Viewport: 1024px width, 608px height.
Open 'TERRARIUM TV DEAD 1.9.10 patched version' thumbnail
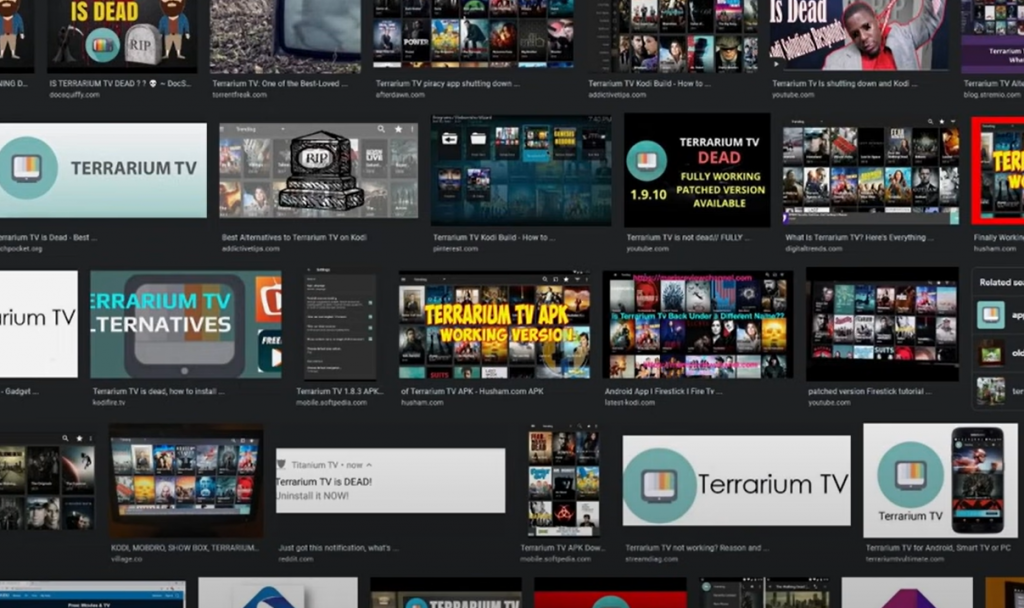pyautogui.click(x=697, y=170)
